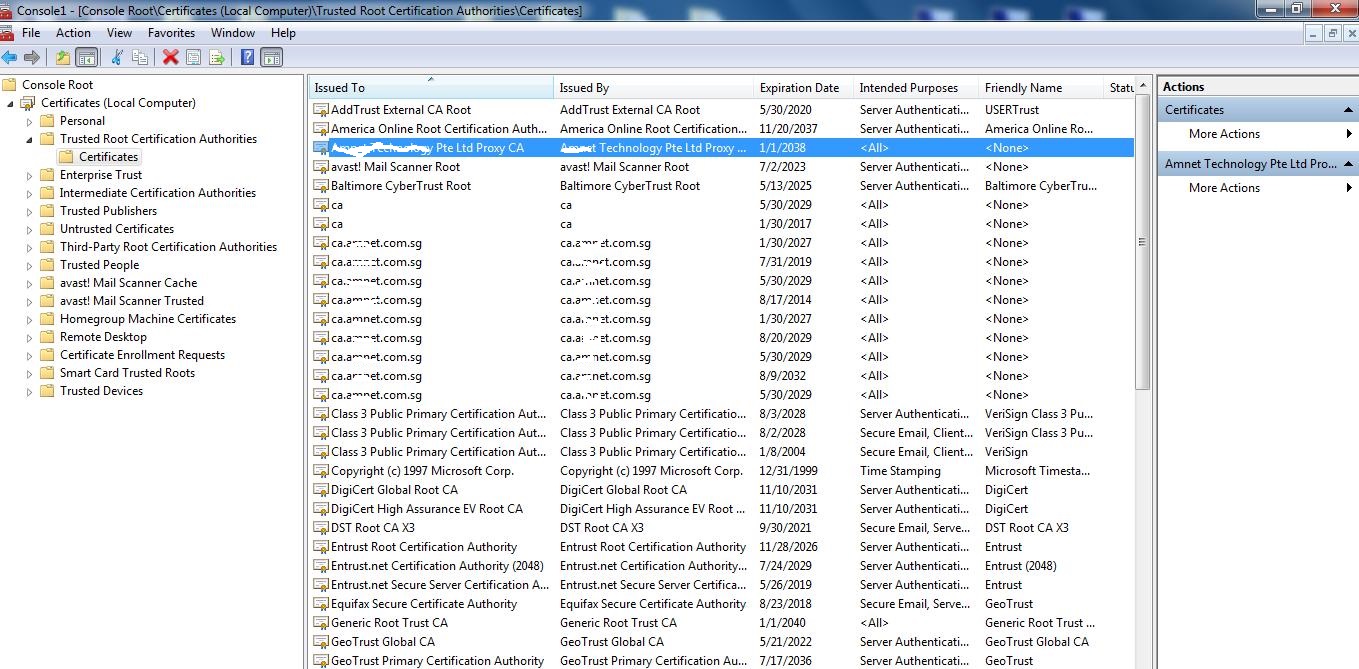Collapse the Certificates section in Actions pane
Screen dimensions: 1359x669
click(x=1348, y=110)
